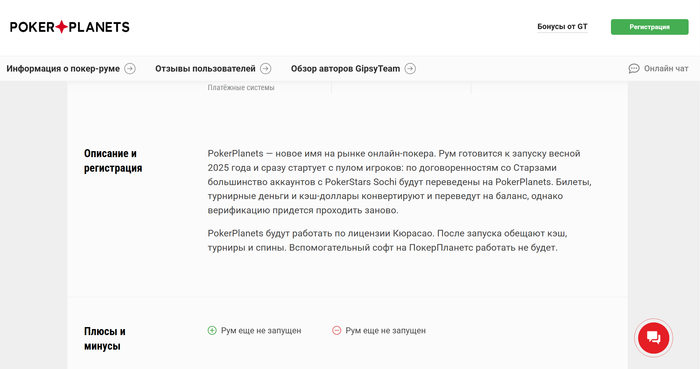Click the speech bubble icon near Онлайн чат
This screenshot has width=700, height=369.
[x=634, y=69]
